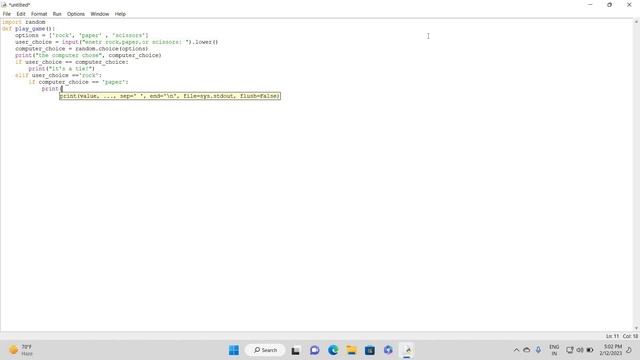Screen dimensions: 640x360
Task: Click the taskbar Search box
Action: coord(265,350)
